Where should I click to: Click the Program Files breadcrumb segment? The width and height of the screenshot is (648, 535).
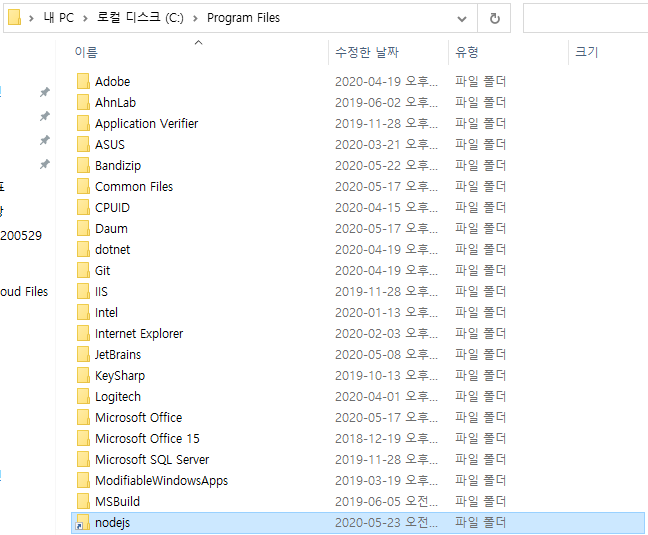pos(243,18)
